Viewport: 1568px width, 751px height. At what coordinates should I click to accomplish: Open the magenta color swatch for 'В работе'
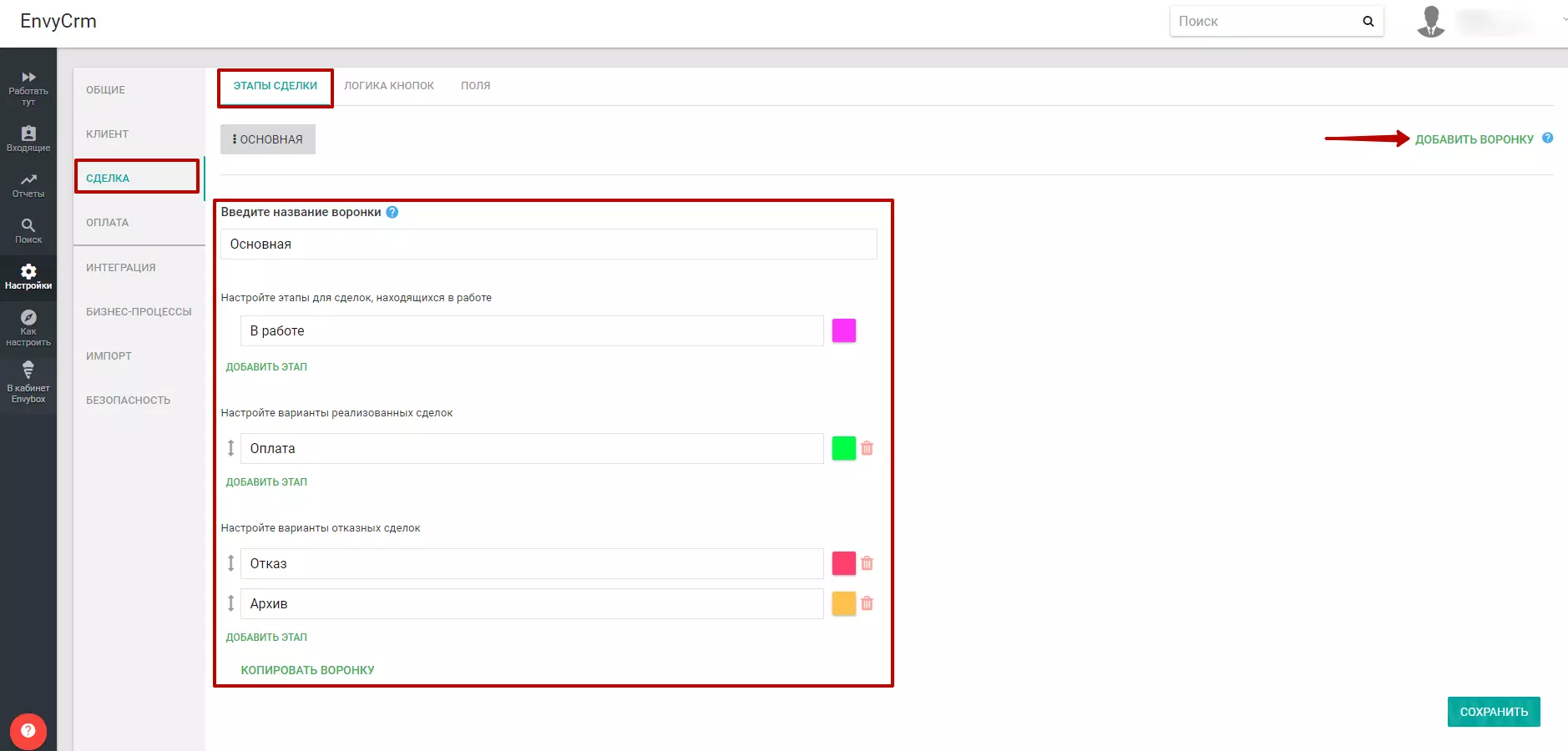(844, 330)
